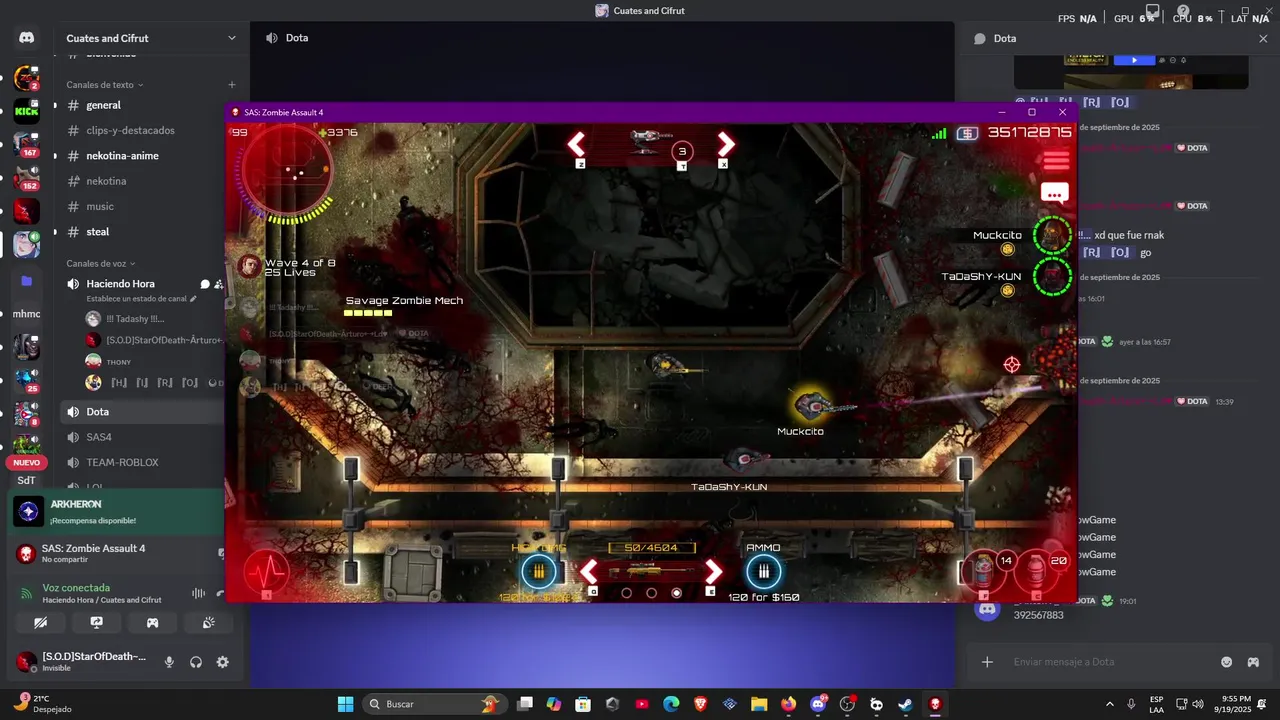Play the video thumbnail in Dota chat

tap(1134, 60)
